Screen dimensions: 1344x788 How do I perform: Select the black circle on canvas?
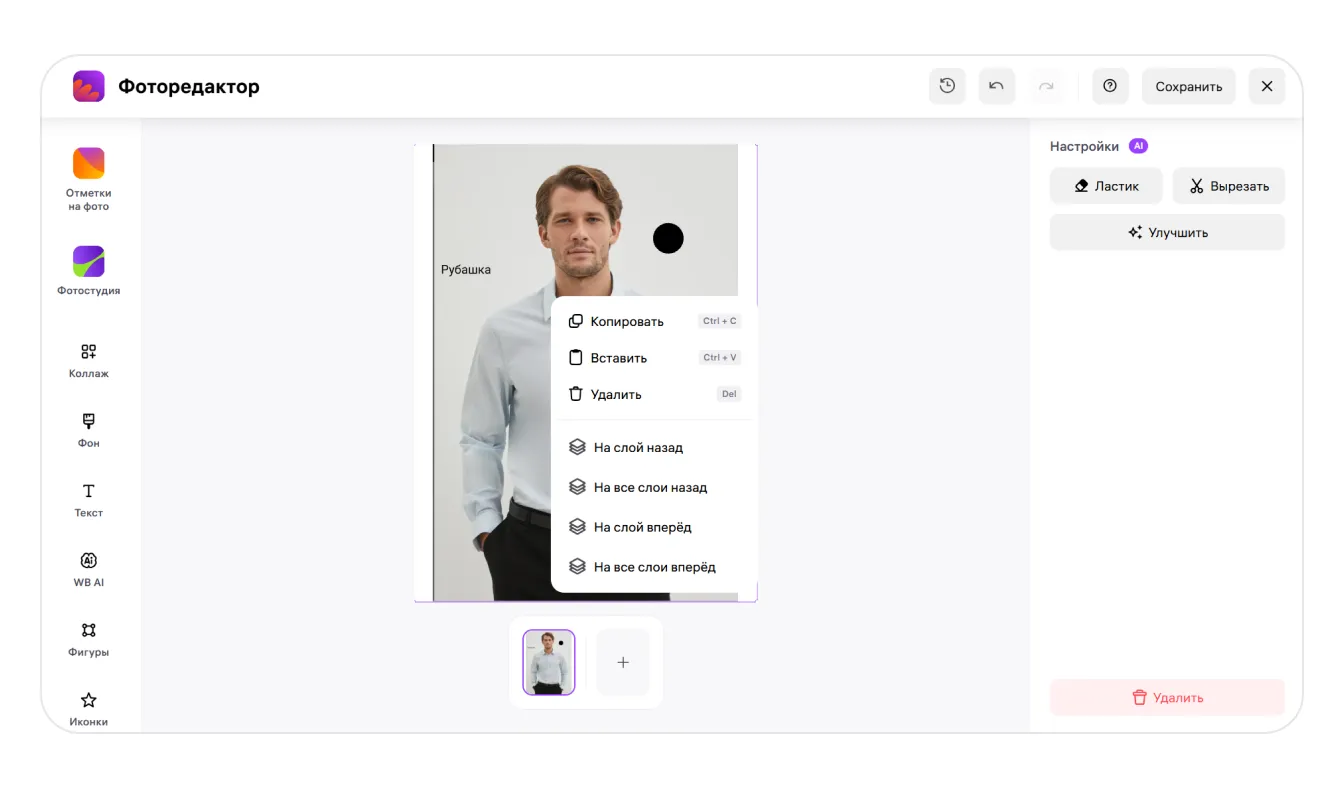tap(668, 238)
